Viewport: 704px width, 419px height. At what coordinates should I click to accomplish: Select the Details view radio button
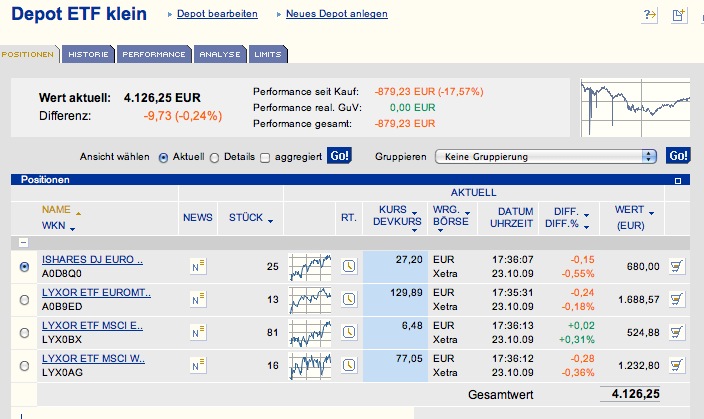tap(215, 157)
